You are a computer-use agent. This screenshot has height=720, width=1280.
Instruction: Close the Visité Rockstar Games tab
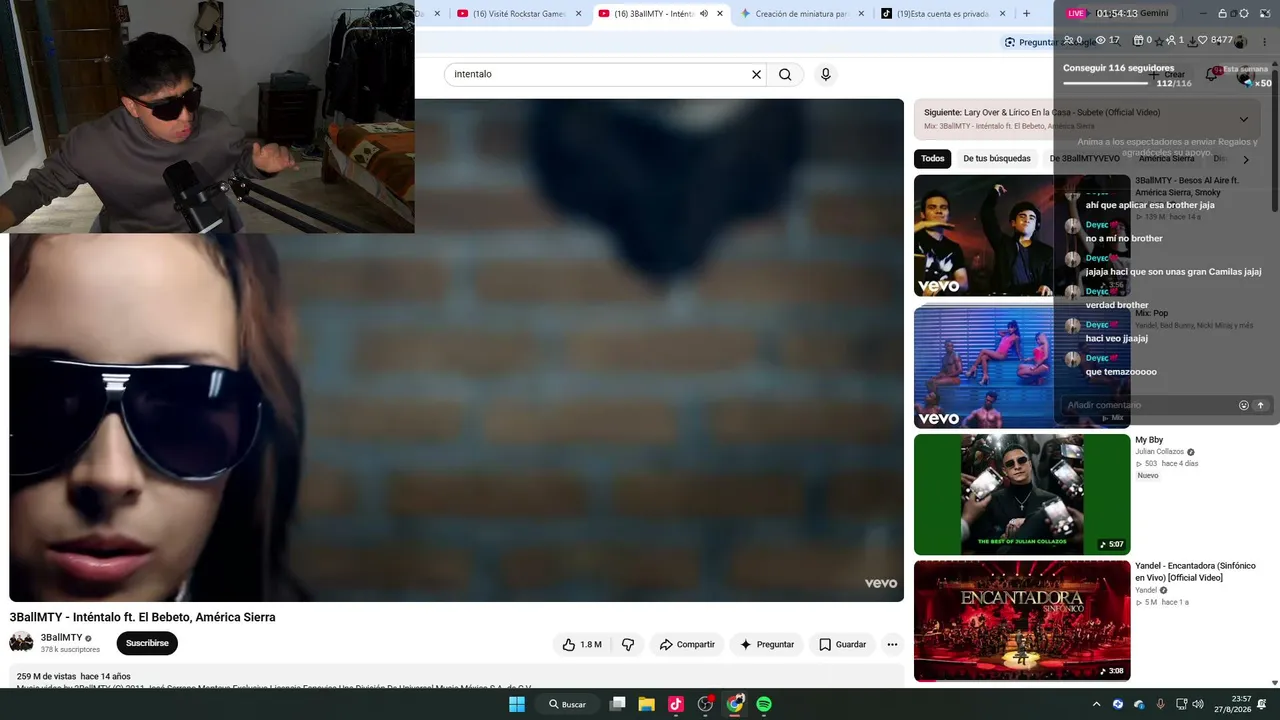578,14
